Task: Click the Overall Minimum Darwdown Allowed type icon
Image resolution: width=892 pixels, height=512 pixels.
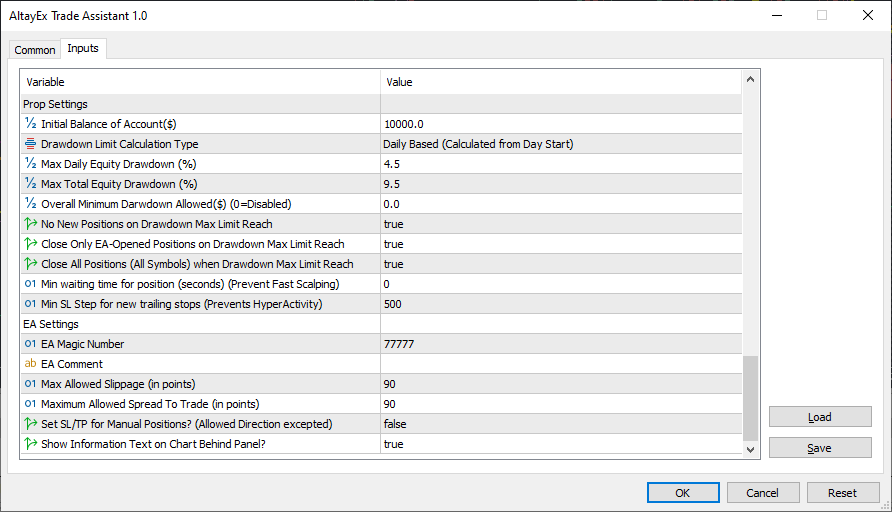Action: coord(30,203)
